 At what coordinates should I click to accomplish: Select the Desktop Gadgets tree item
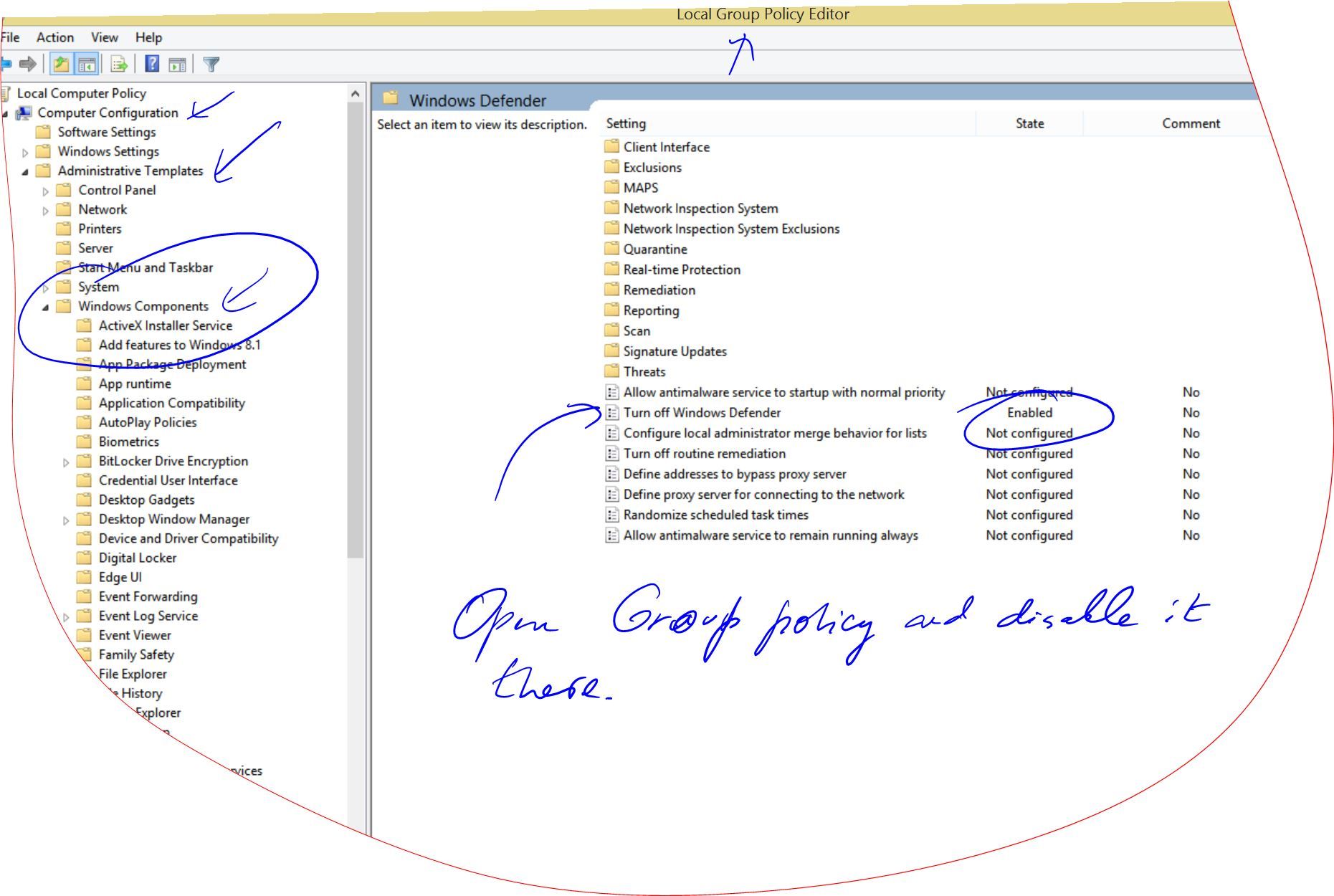point(147,500)
